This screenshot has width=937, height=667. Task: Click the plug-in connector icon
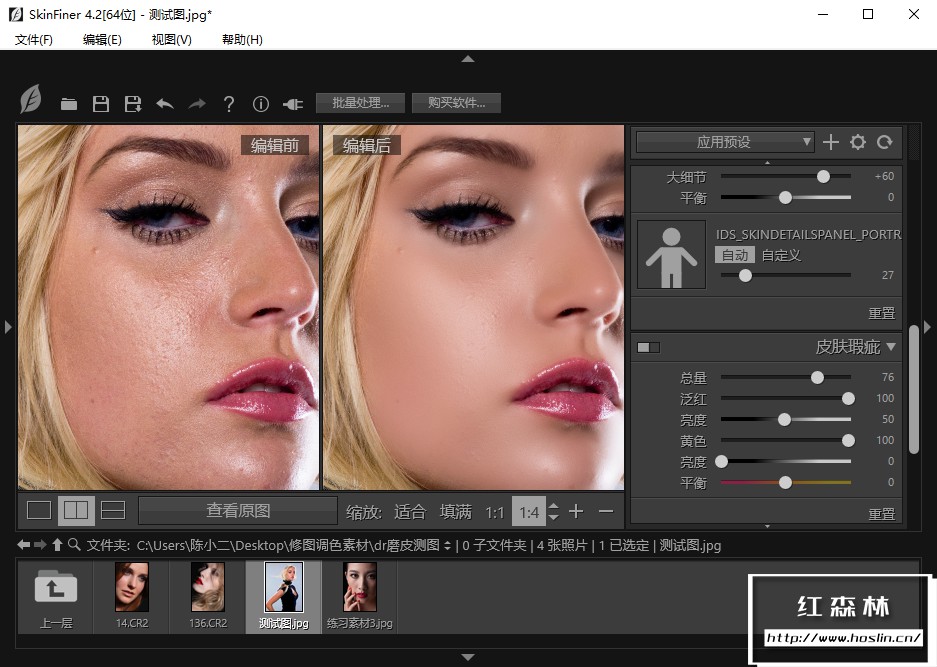(x=293, y=104)
